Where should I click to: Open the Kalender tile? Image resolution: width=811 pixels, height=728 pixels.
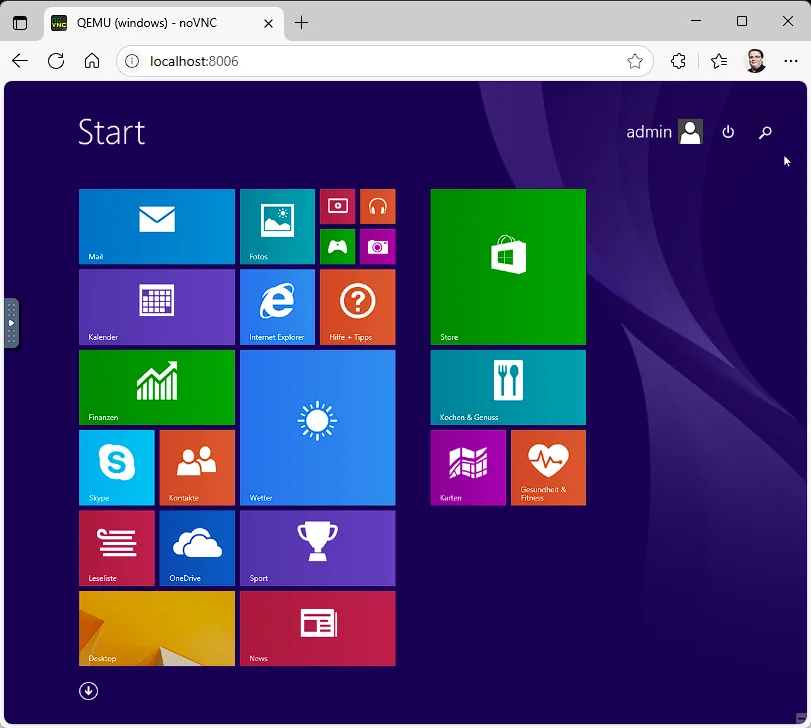(x=157, y=307)
